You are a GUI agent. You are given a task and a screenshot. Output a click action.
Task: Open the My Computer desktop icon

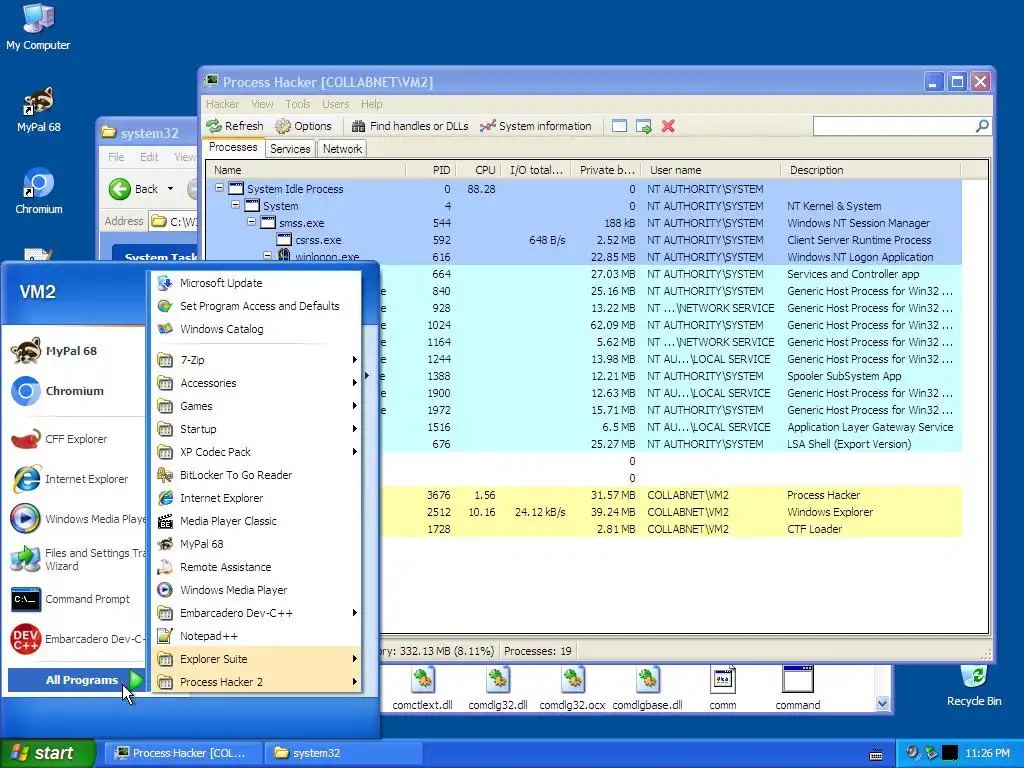[x=38, y=27]
